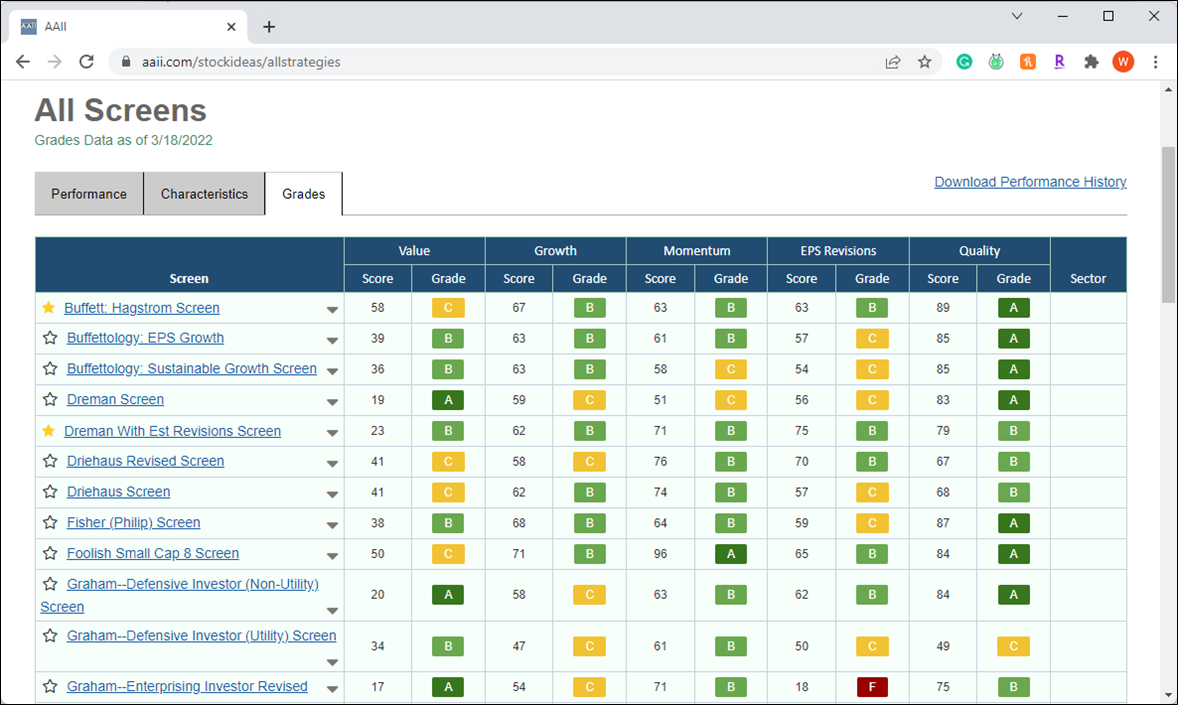Open the Extensions puzzle icon

point(1091,62)
